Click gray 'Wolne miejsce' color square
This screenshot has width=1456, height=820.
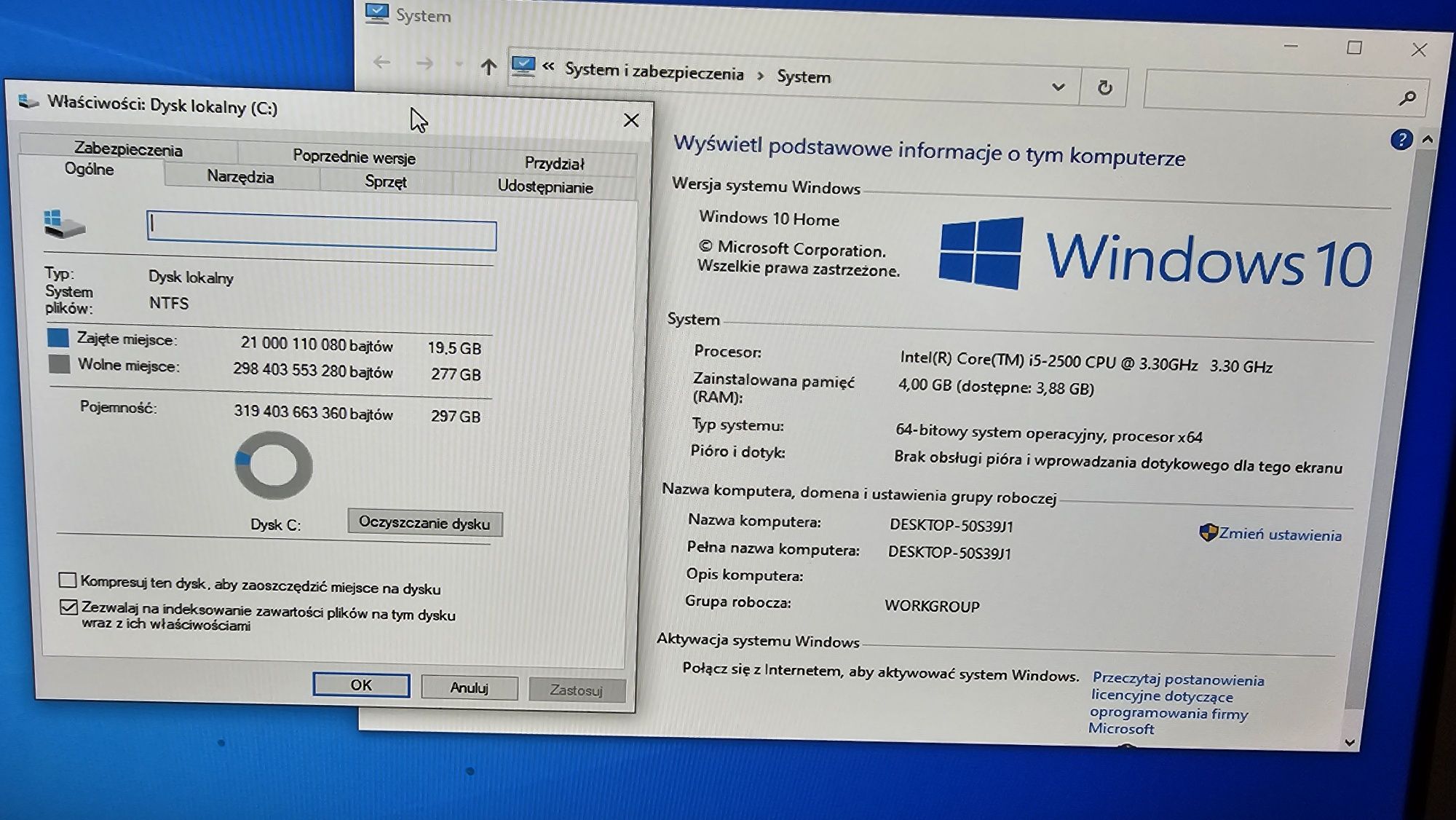(x=59, y=363)
